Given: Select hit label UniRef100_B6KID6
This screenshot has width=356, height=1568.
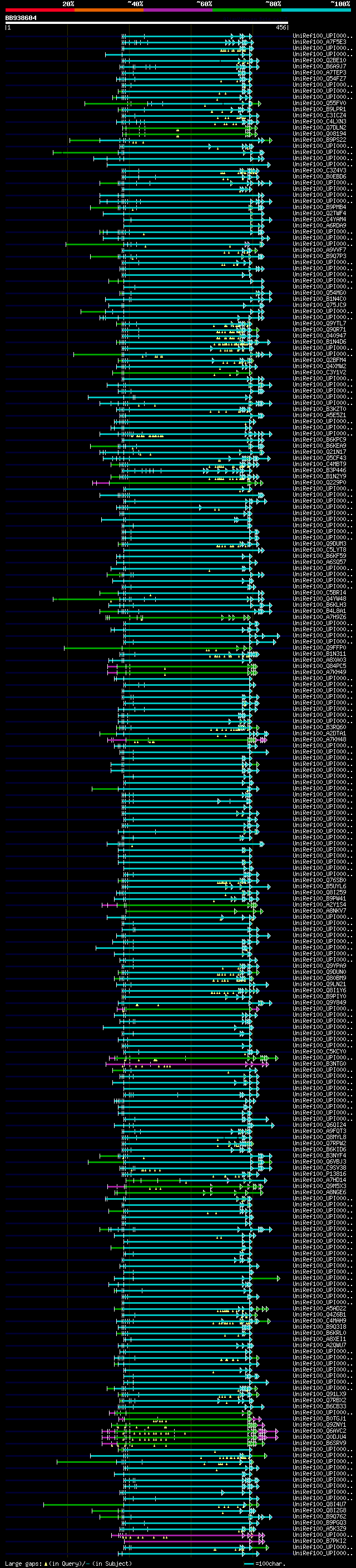Looking at the screenshot, I should [x=319, y=1149].
